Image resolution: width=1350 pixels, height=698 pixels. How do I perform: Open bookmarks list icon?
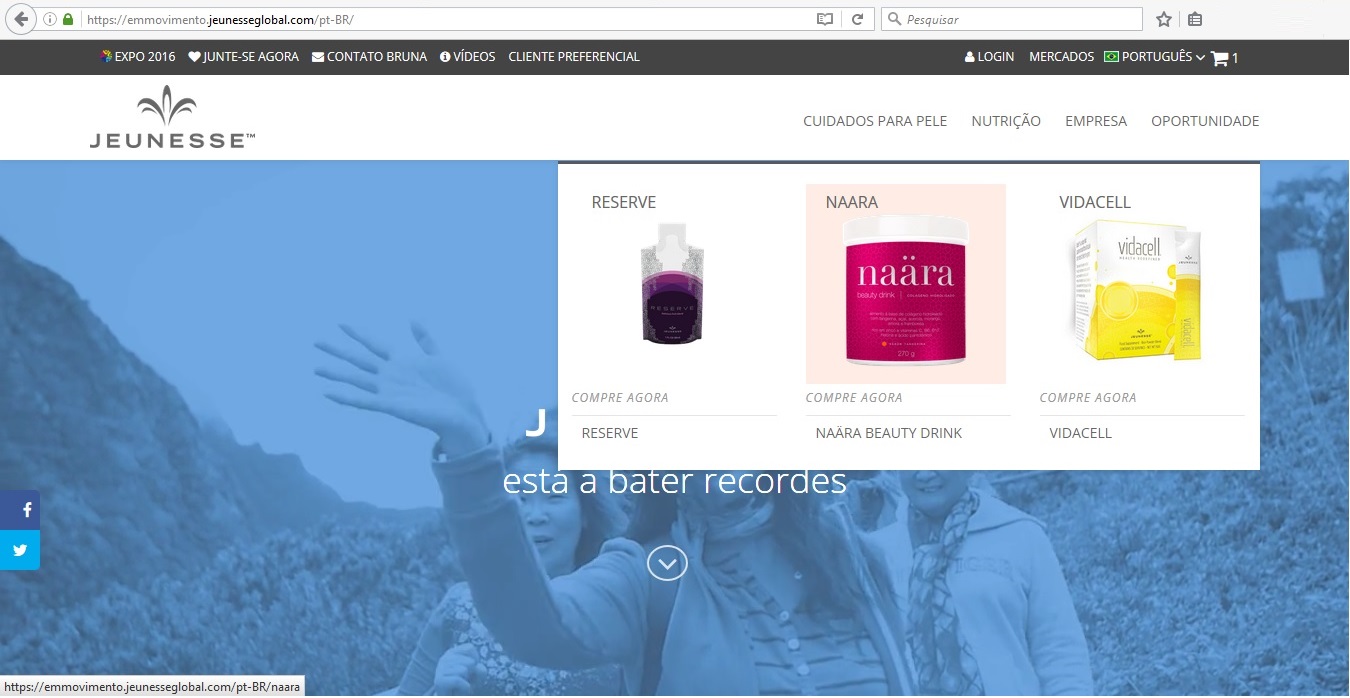[1195, 19]
